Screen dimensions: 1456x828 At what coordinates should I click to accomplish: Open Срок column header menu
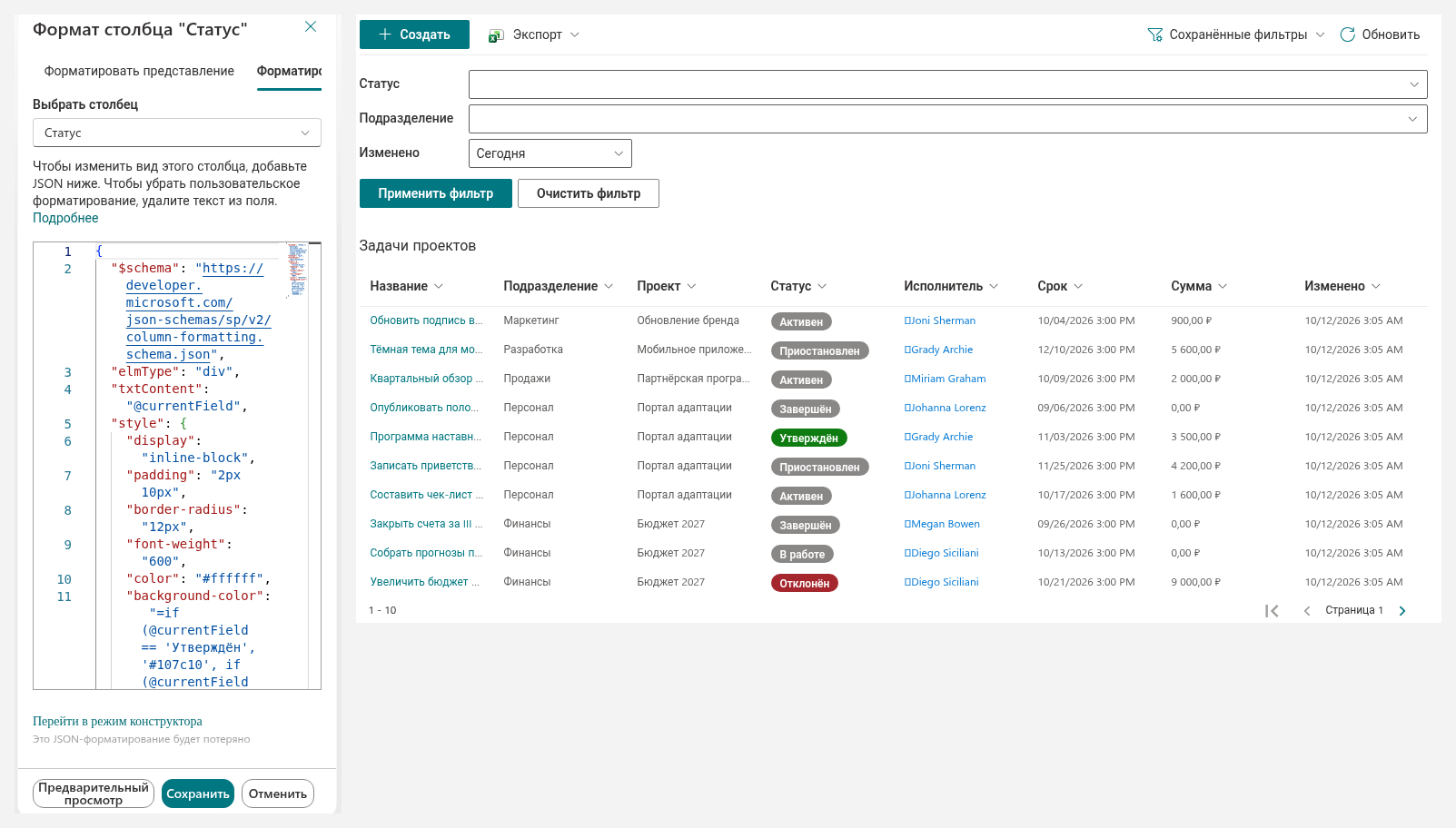(1060, 286)
